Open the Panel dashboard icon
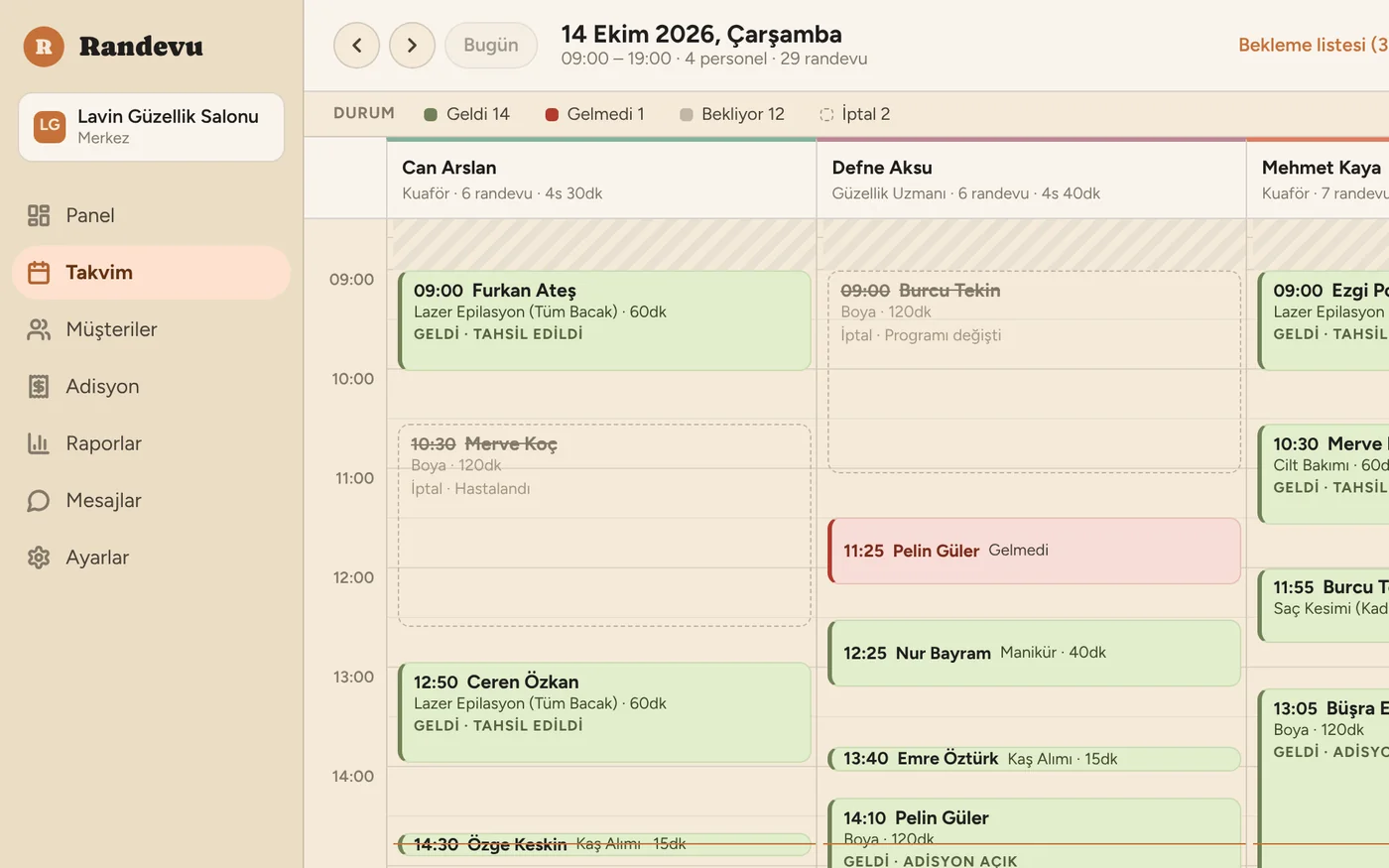Screen dimensions: 1389x868 (x=39, y=215)
